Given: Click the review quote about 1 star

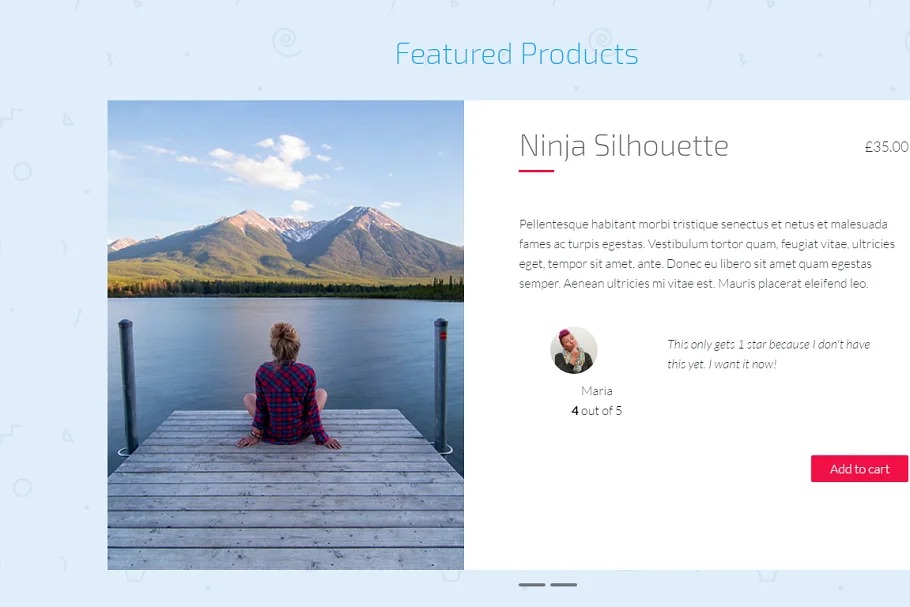Looking at the screenshot, I should (768, 354).
